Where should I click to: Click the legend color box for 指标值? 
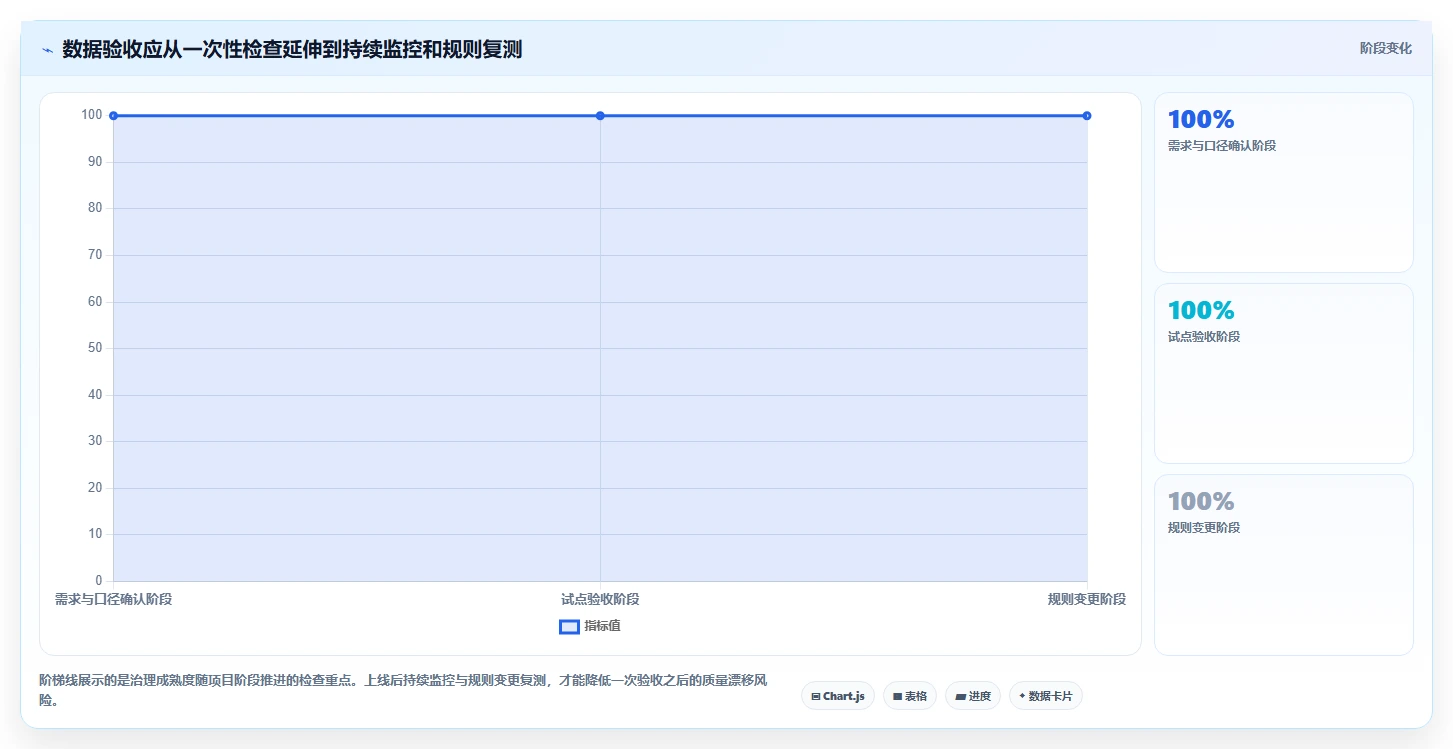(x=569, y=627)
